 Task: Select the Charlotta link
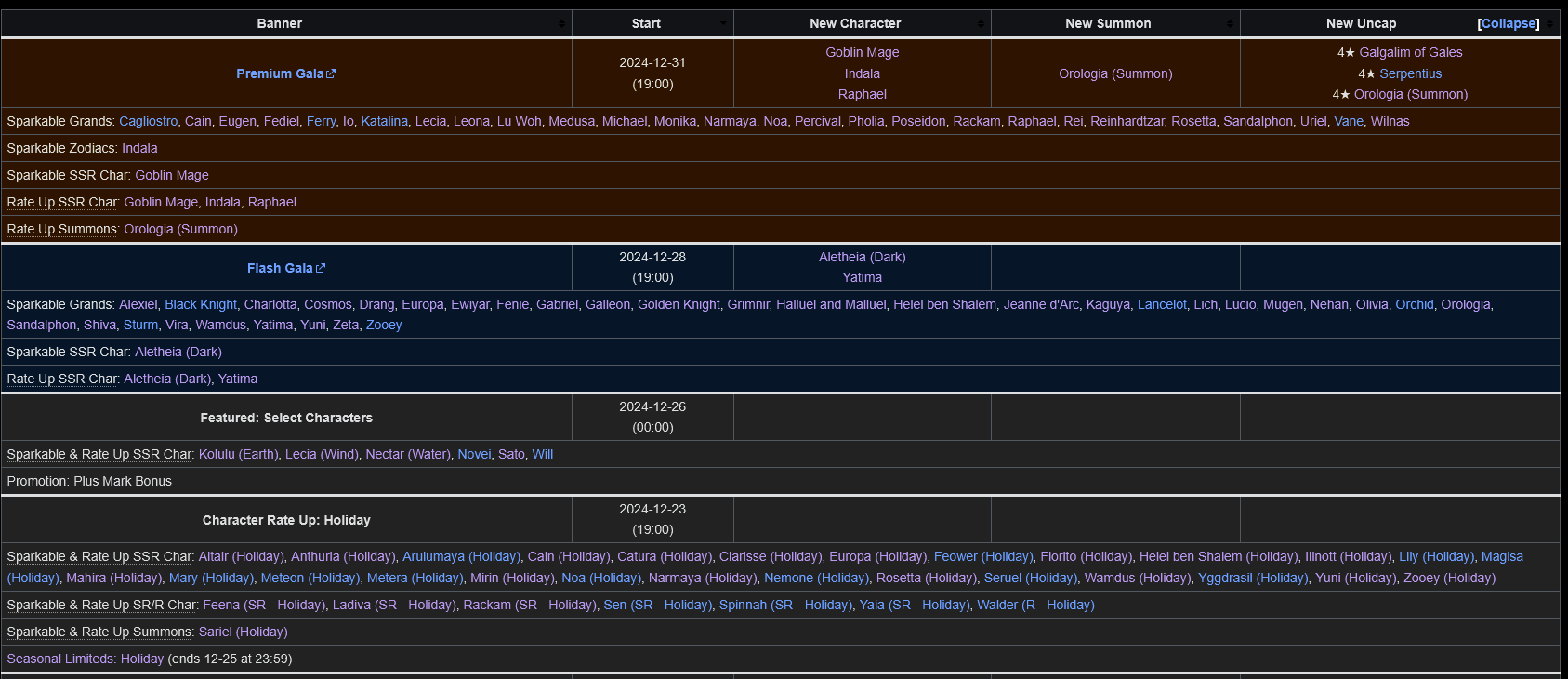[270, 304]
